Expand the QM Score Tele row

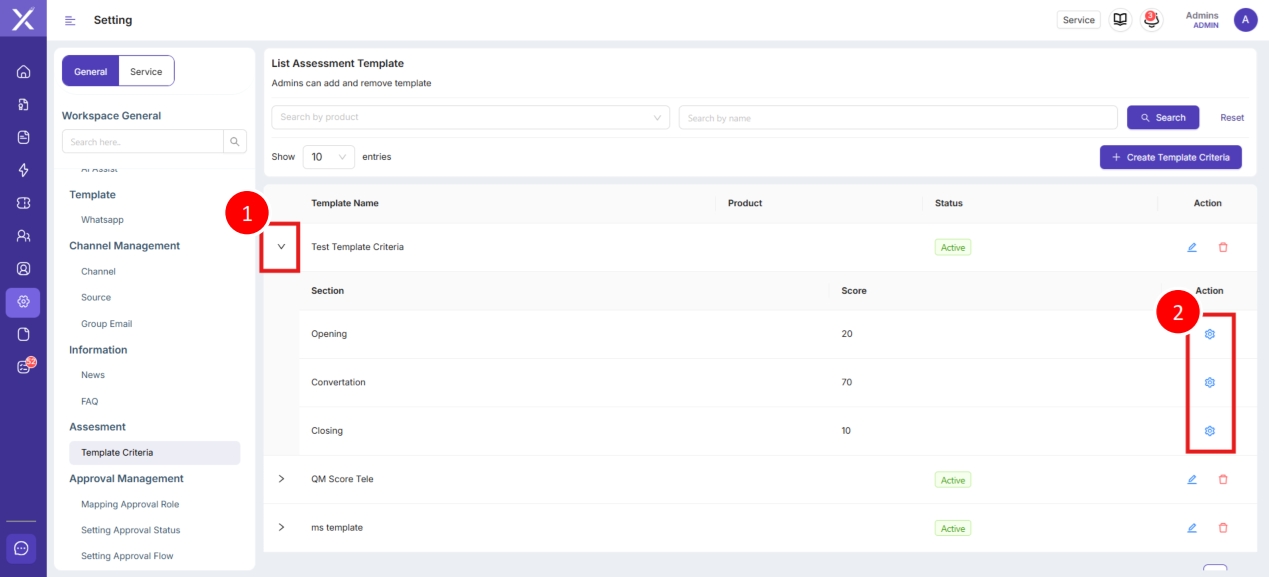[281, 479]
